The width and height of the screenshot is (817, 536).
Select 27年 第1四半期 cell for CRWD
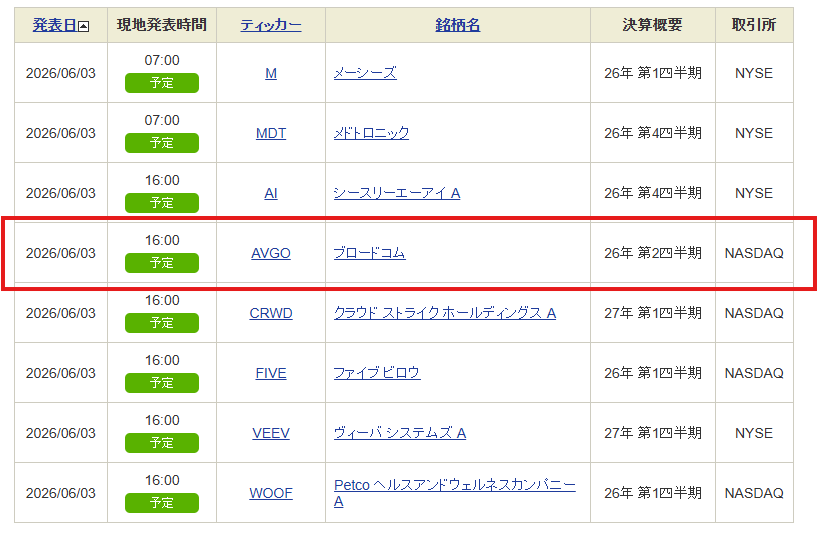pyautogui.click(x=653, y=313)
